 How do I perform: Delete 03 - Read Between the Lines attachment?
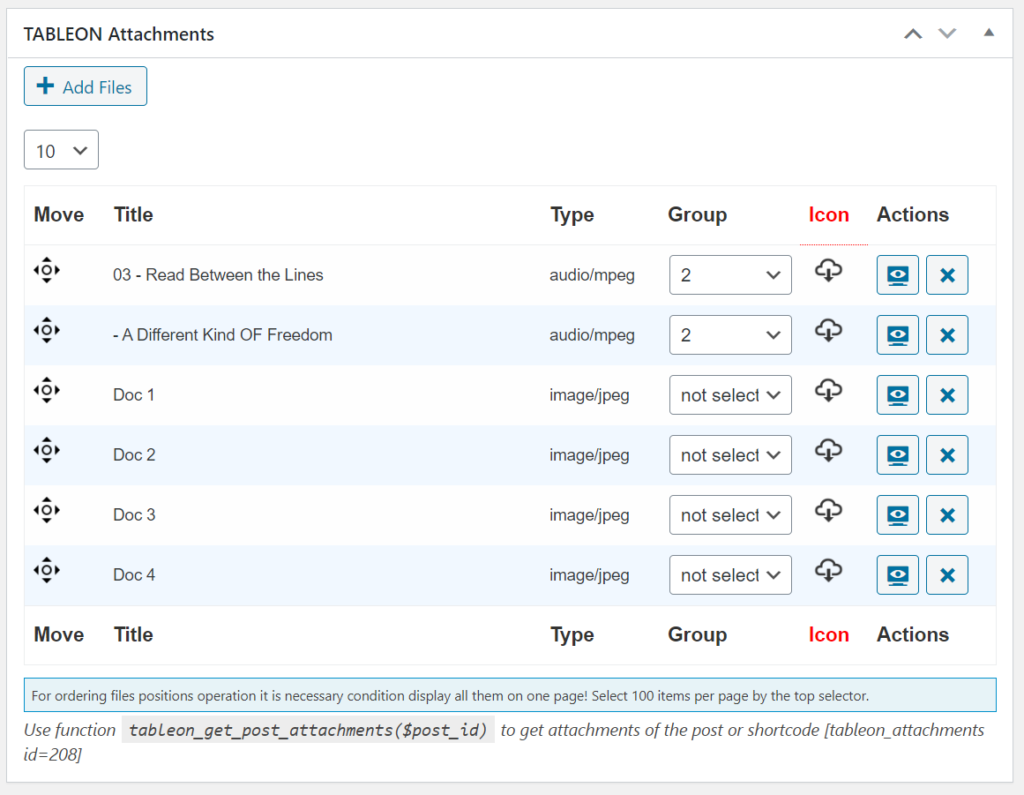coord(946,274)
